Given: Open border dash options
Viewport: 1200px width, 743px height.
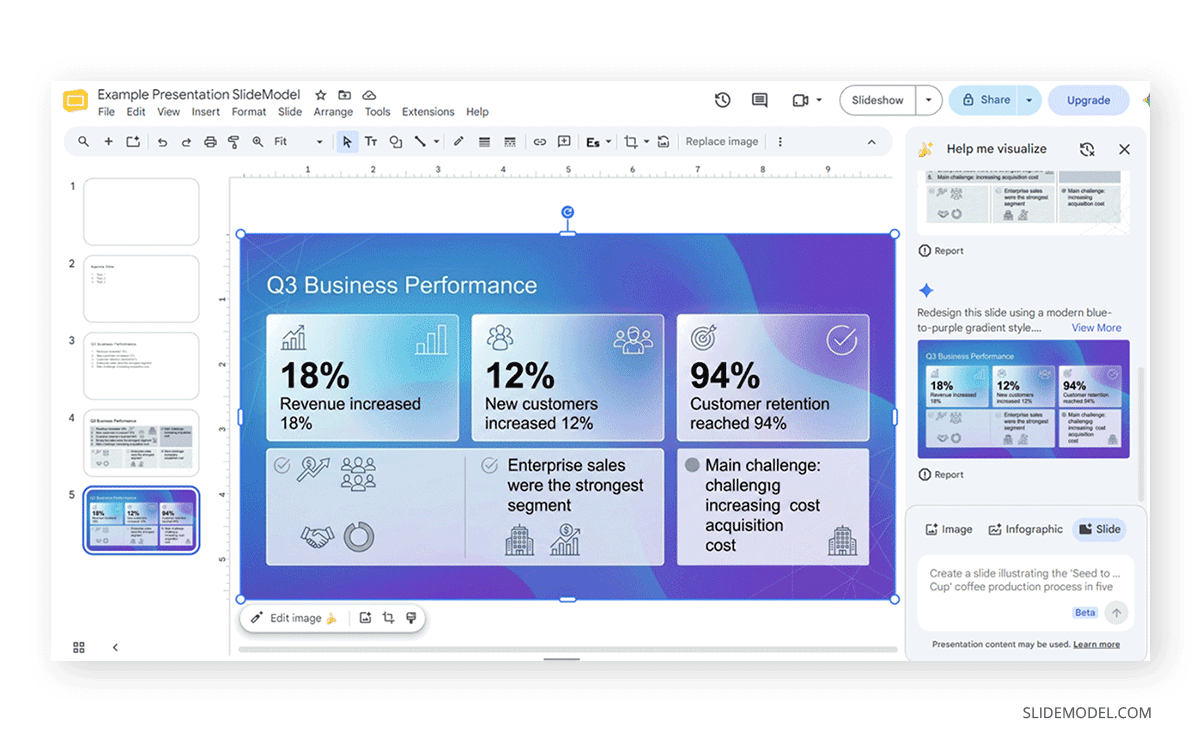Looking at the screenshot, I should click(x=509, y=142).
